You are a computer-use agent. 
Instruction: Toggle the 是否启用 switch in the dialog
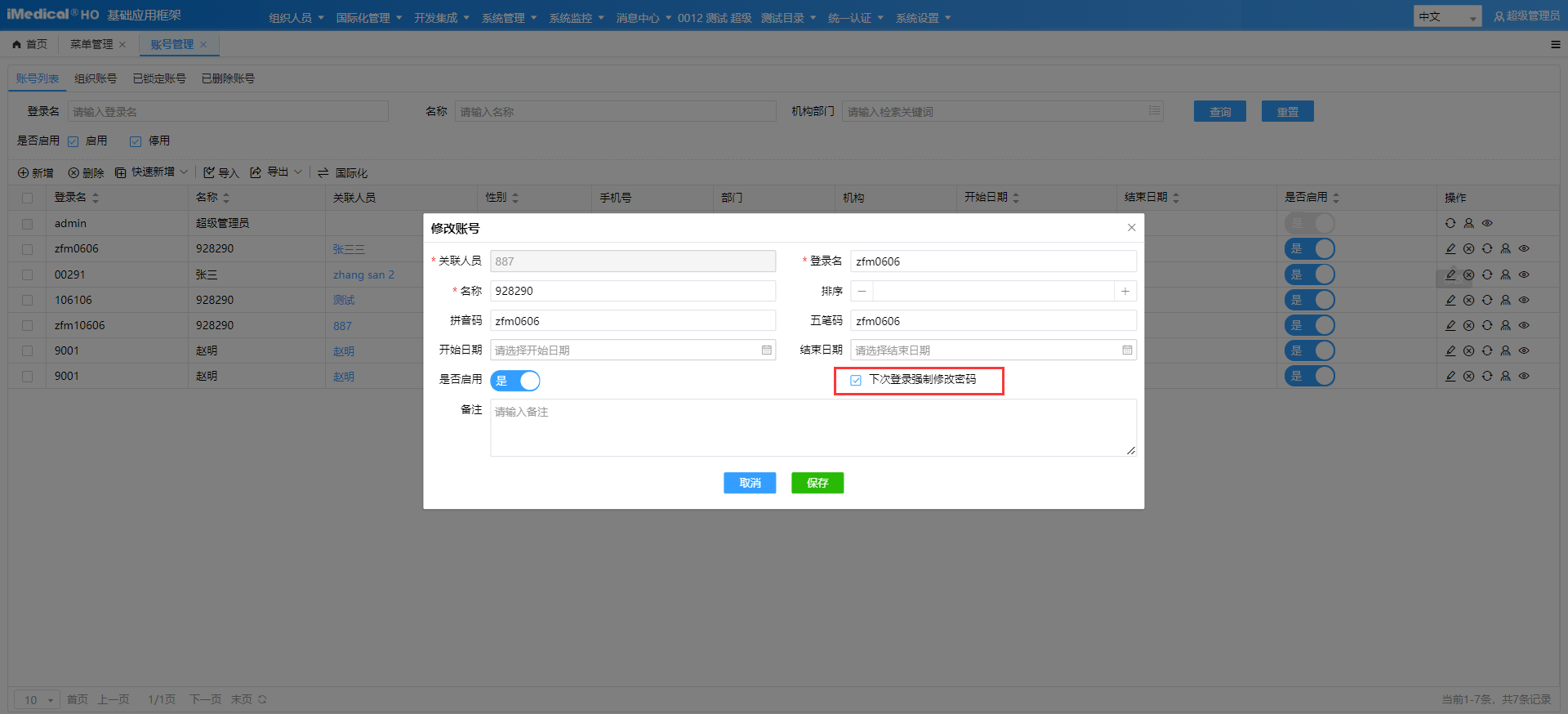(515, 381)
